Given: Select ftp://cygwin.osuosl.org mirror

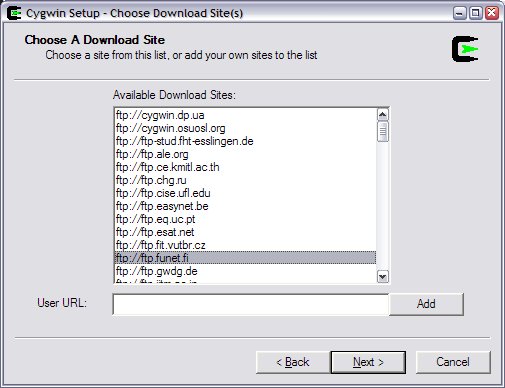Looking at the screenshot, I should [245, 128].
